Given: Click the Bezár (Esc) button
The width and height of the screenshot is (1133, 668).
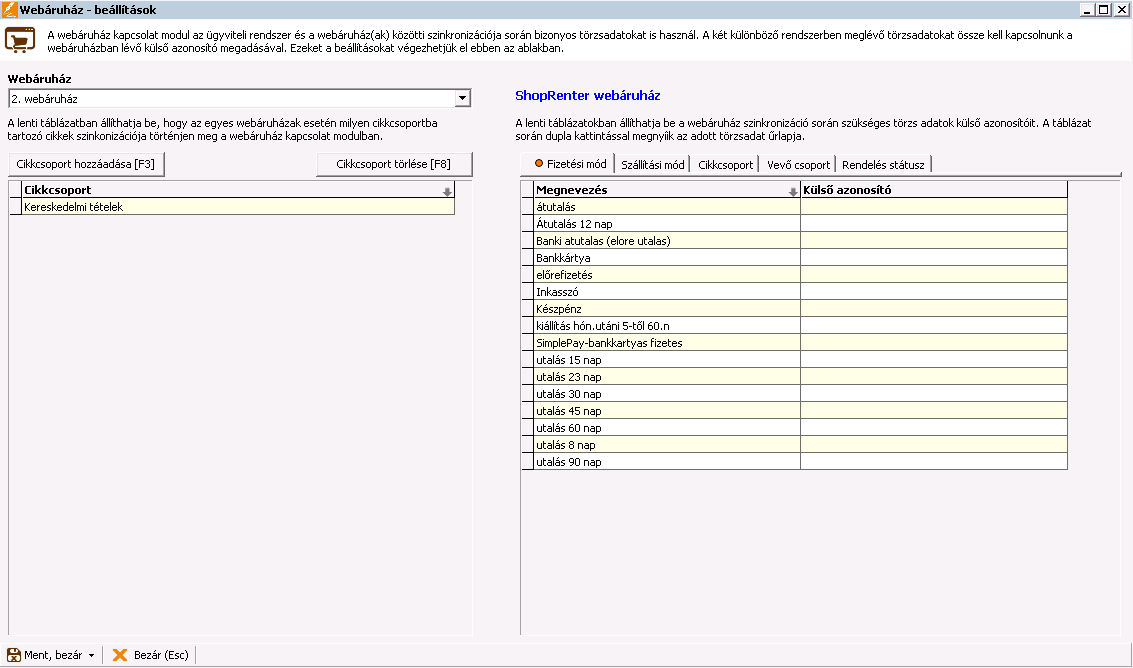Looking at the screenshot, I should [150, 655].
